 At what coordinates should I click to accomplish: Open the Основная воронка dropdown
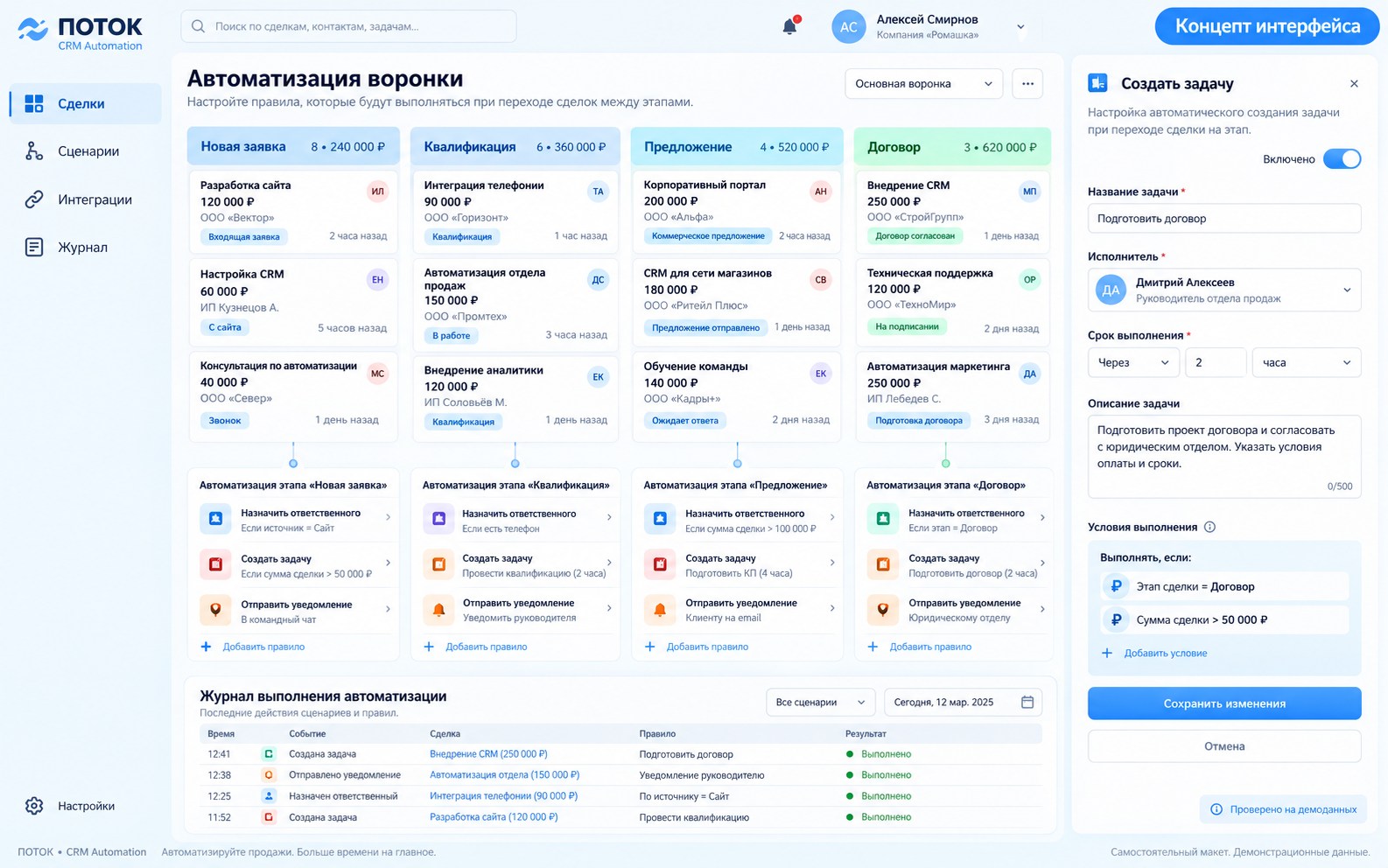(923, 84)
